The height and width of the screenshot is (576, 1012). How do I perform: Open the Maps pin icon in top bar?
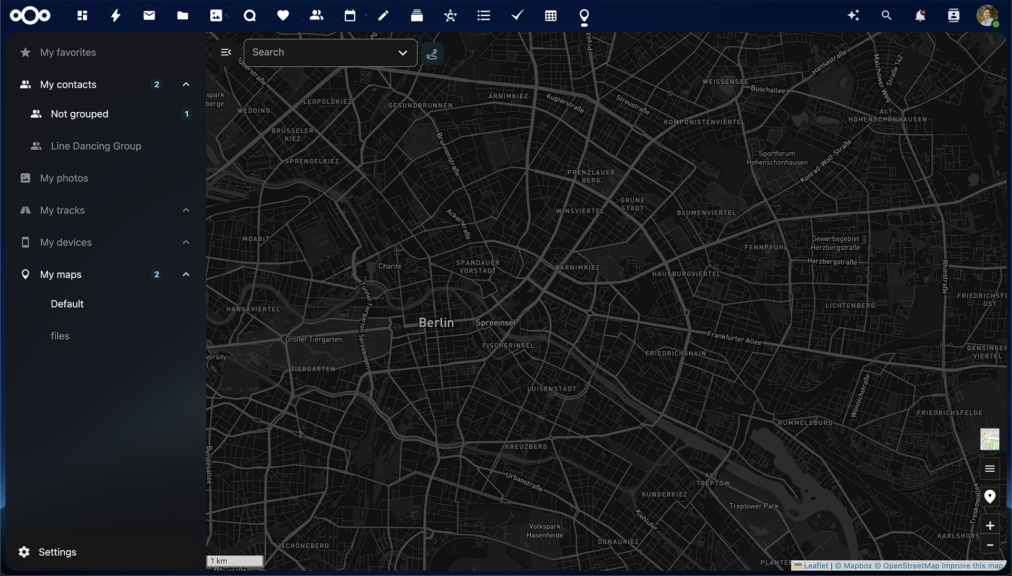tap(584, 15)
